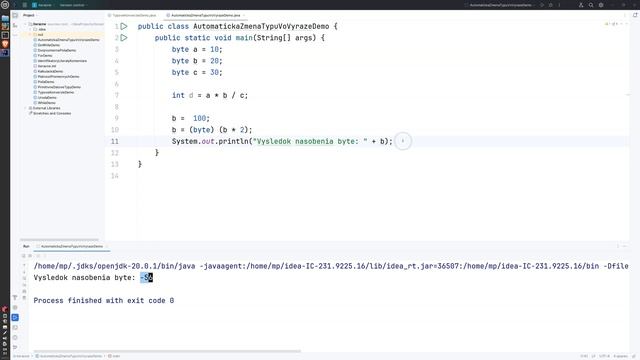Open Run panel options kebab menu
This screenshot has width=640, height=360.
618,246
